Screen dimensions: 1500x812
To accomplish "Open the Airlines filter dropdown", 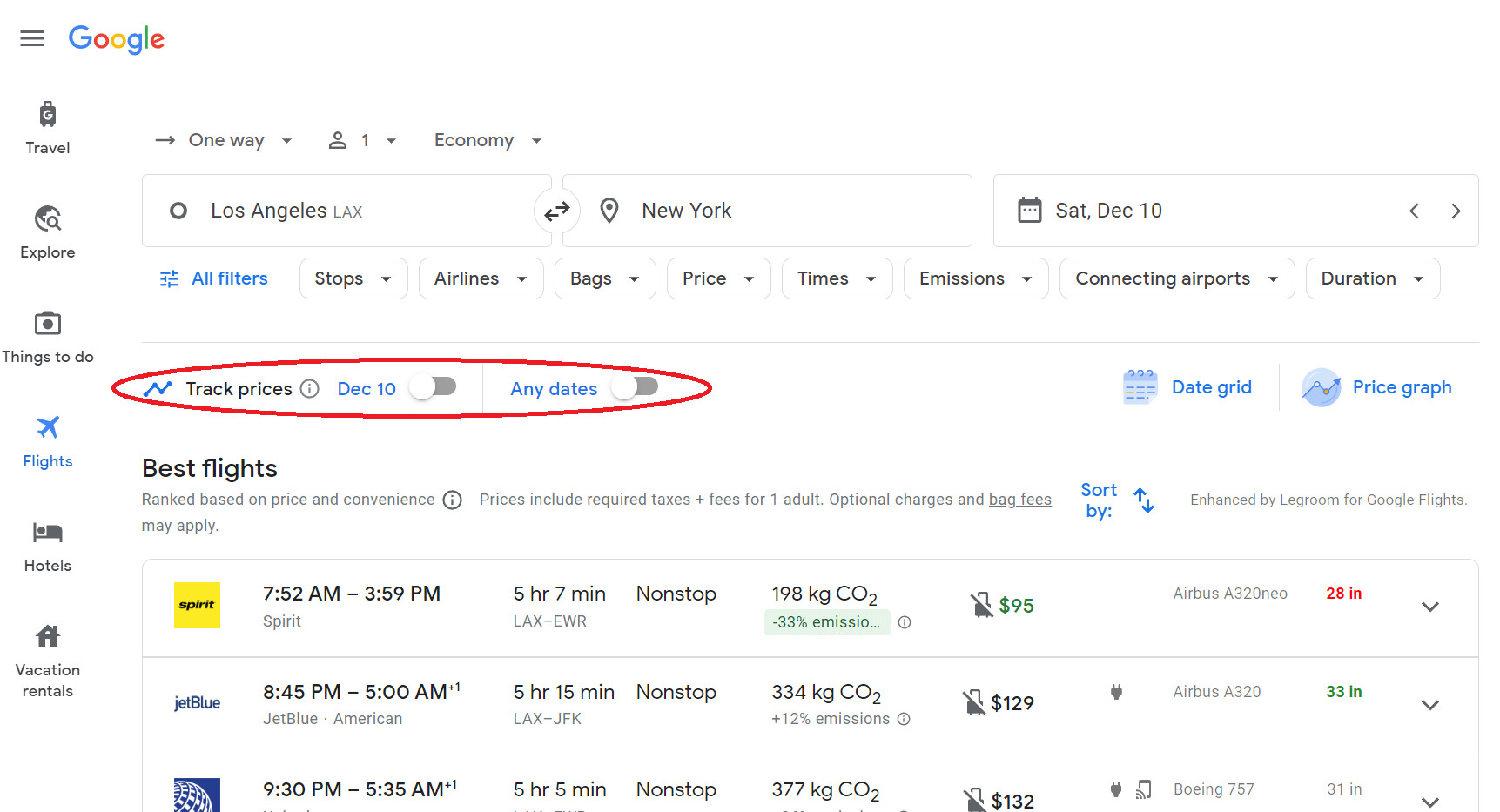I will 481,278.
